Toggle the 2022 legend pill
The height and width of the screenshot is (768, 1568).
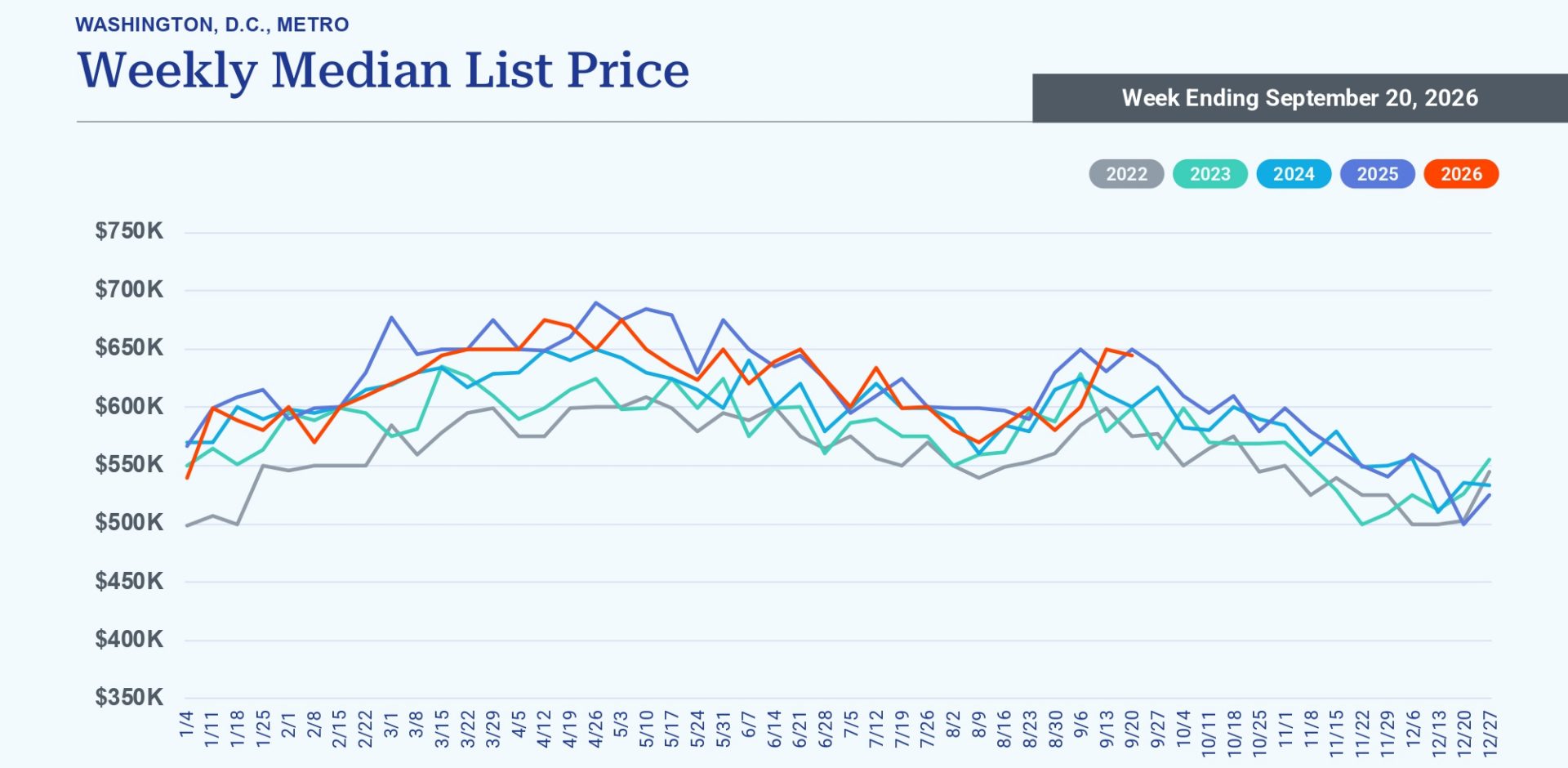(1126, 174)
